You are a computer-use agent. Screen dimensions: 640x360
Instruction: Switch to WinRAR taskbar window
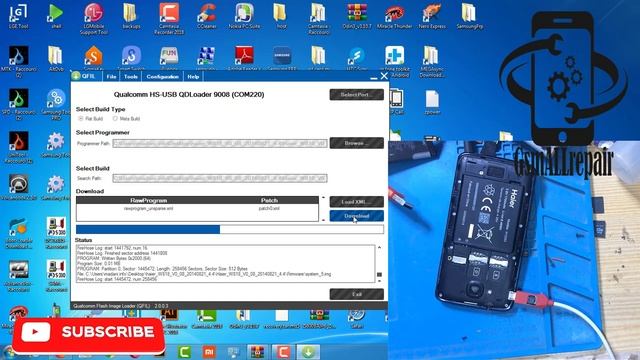point(257,352)
